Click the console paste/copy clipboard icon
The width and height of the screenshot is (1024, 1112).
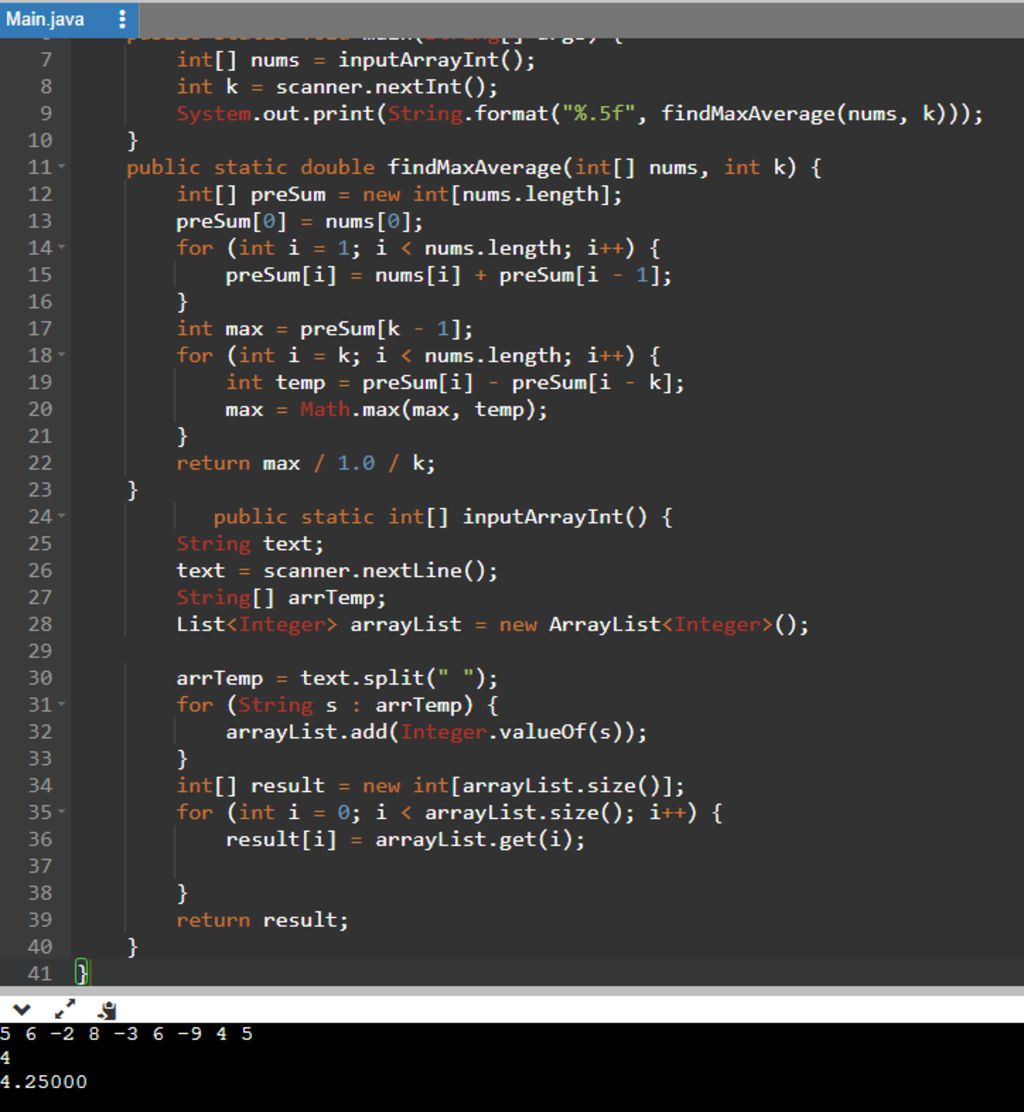(x=107, y=1010)
